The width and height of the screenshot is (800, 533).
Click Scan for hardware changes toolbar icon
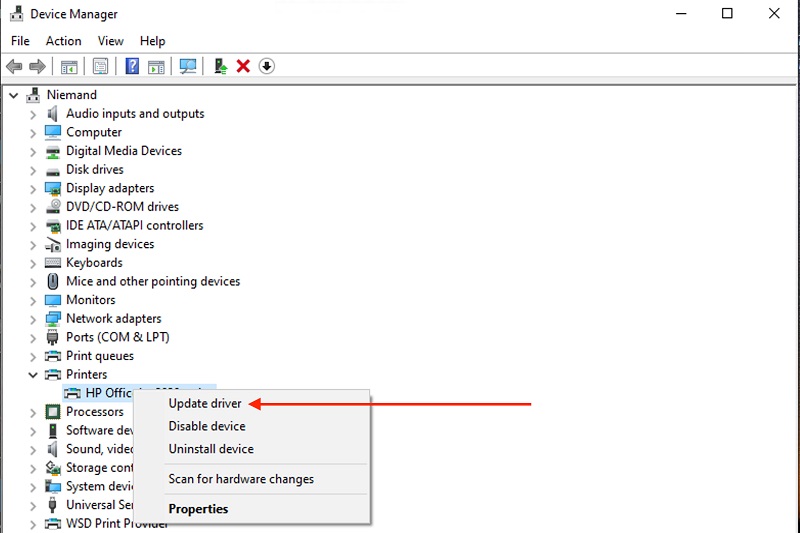click(187, 67)
